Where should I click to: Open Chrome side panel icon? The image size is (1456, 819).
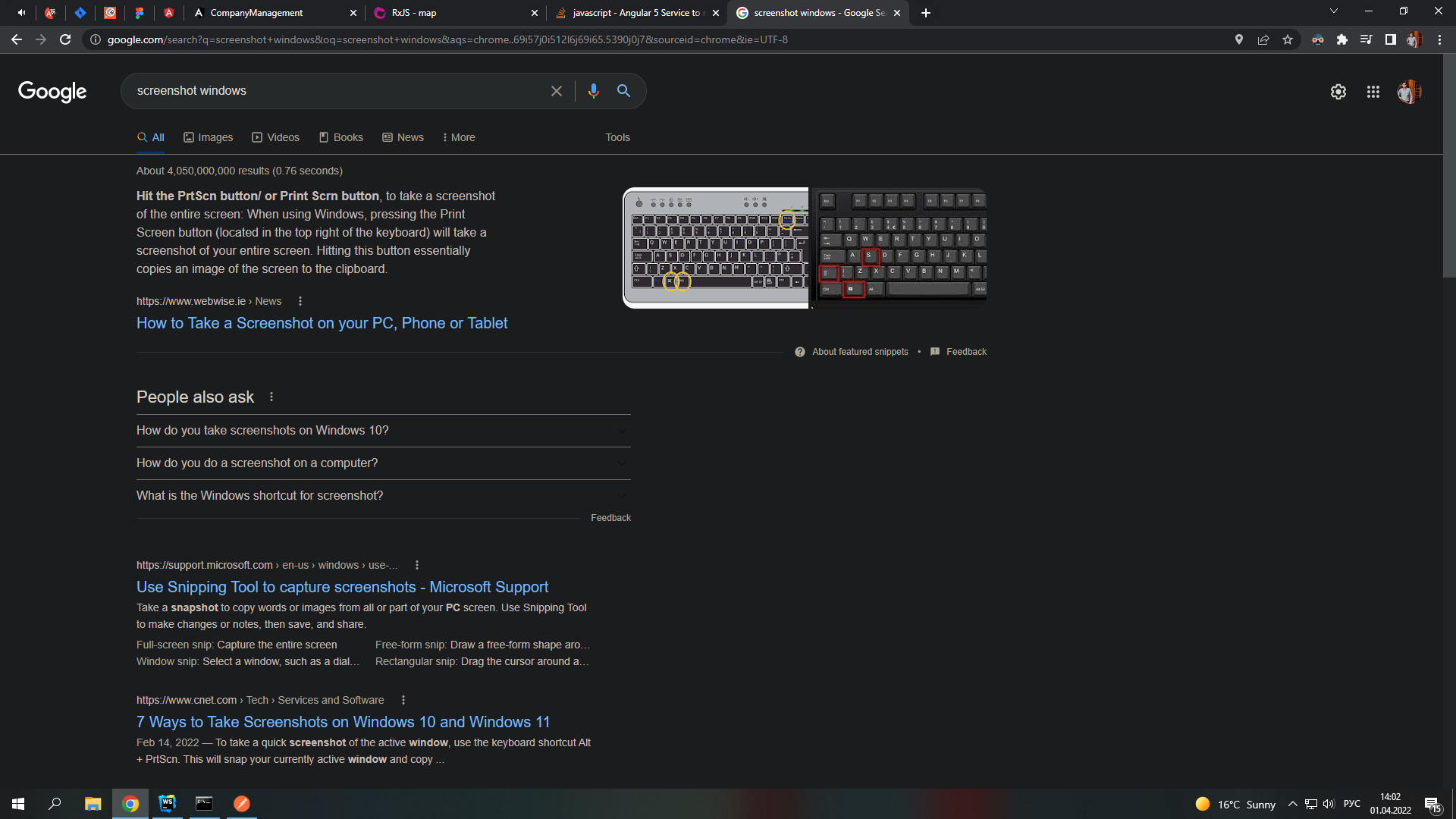coord(1391,39)
